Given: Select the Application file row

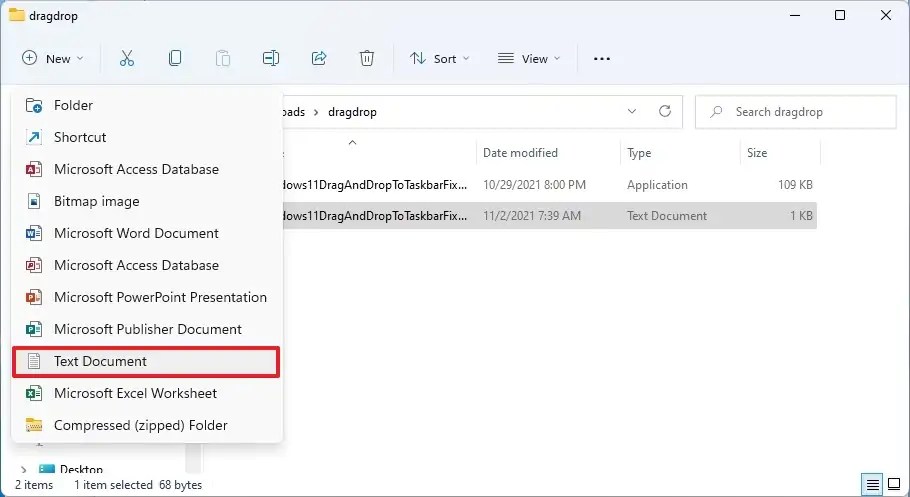Looking at the screenshot, I should (x=550, y=185).
